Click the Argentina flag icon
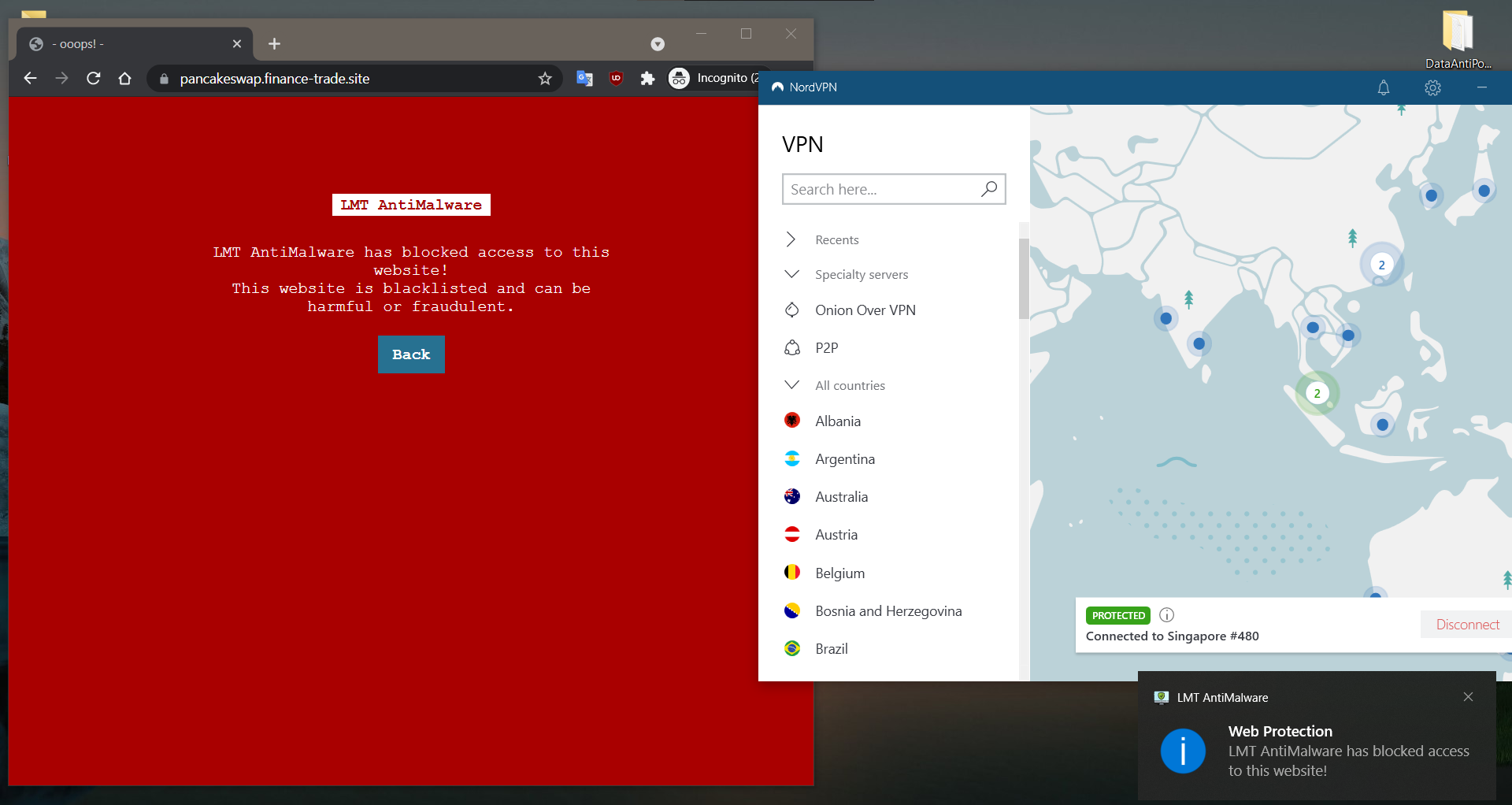1512x805 pixels. [792, 458]
